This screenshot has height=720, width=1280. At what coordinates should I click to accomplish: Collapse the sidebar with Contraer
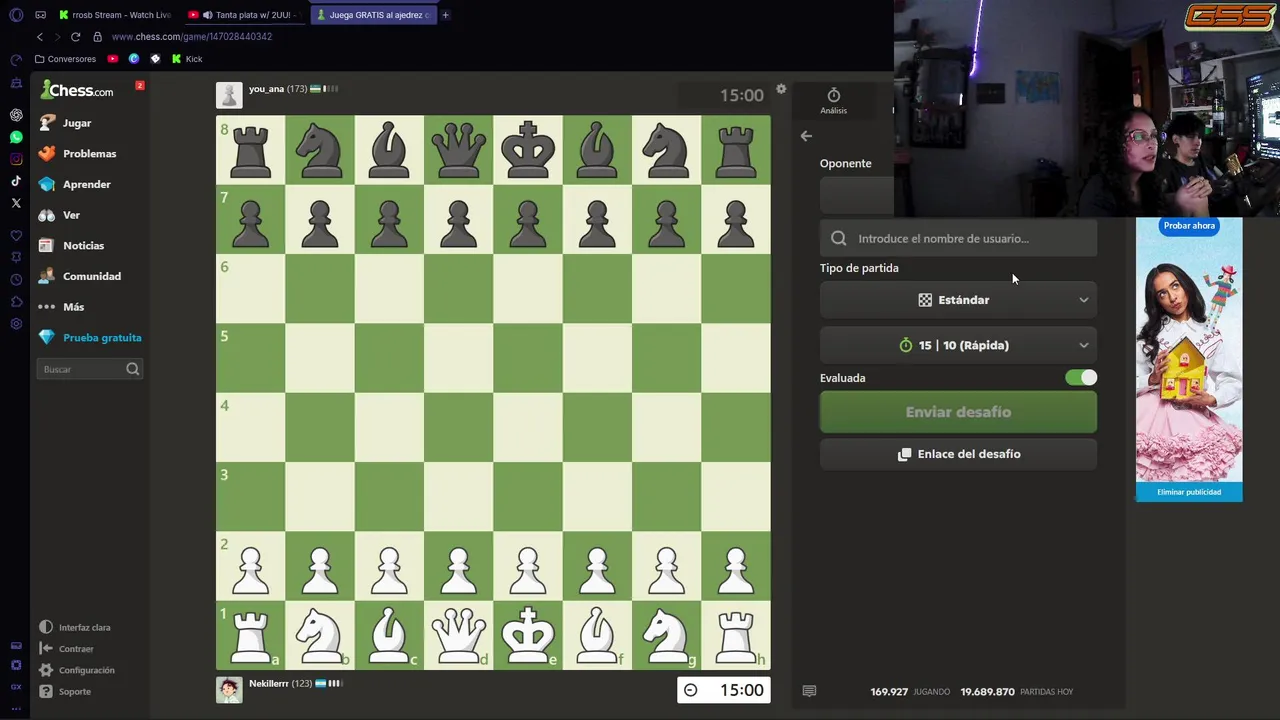click(66, 649)
